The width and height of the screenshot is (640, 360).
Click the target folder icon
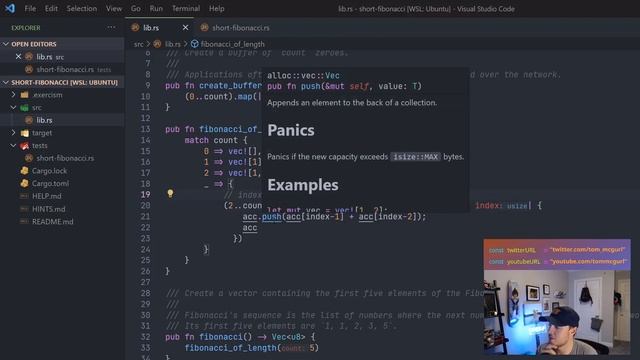click(x=24, y=133)
